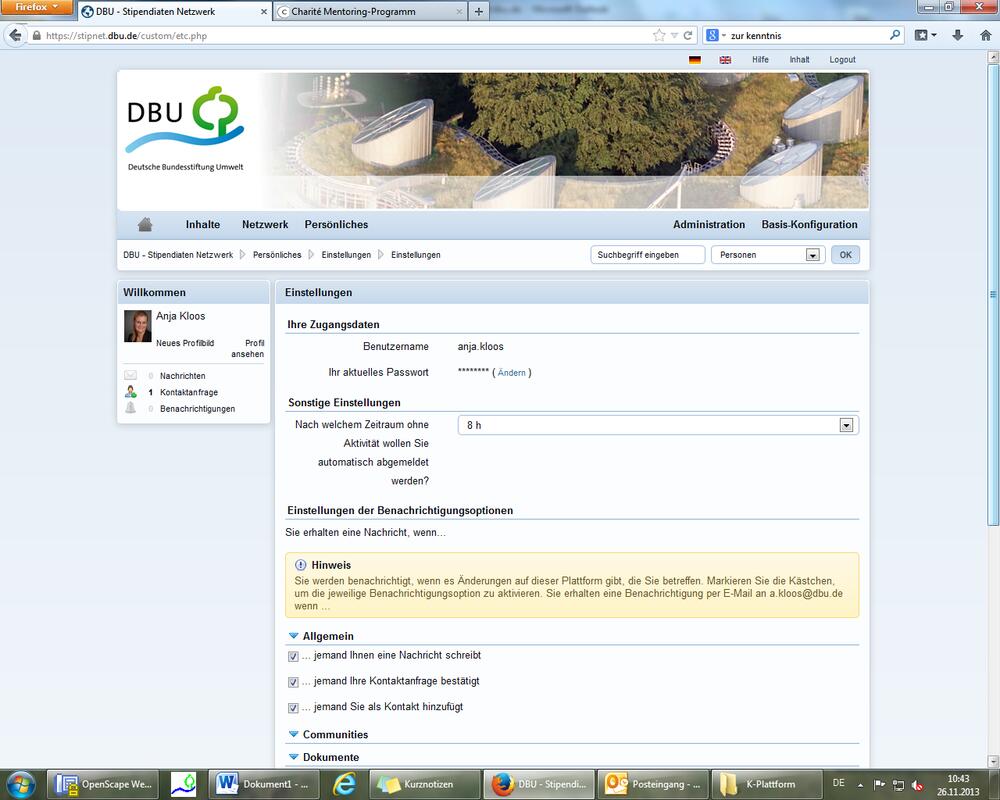This screenshot has height=800, width=1000.
Task: Uncheck 'jemand Sie als Kontakt hinzufügt'
Action: pyautogui.click(x=292, y=707)
